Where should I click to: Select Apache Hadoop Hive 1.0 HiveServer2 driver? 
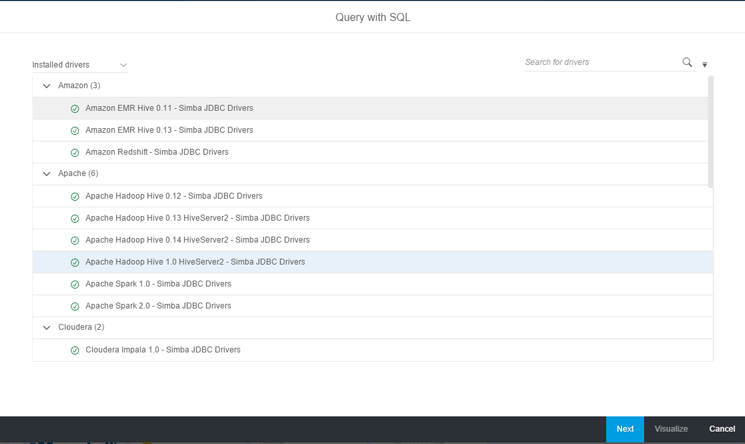[x=195, y=262]
